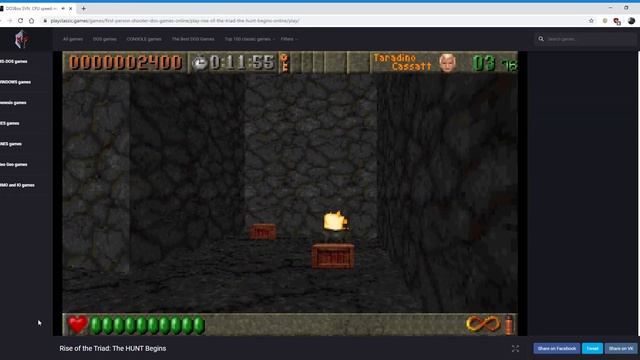Click the browser forward arrow

point(9,20)
